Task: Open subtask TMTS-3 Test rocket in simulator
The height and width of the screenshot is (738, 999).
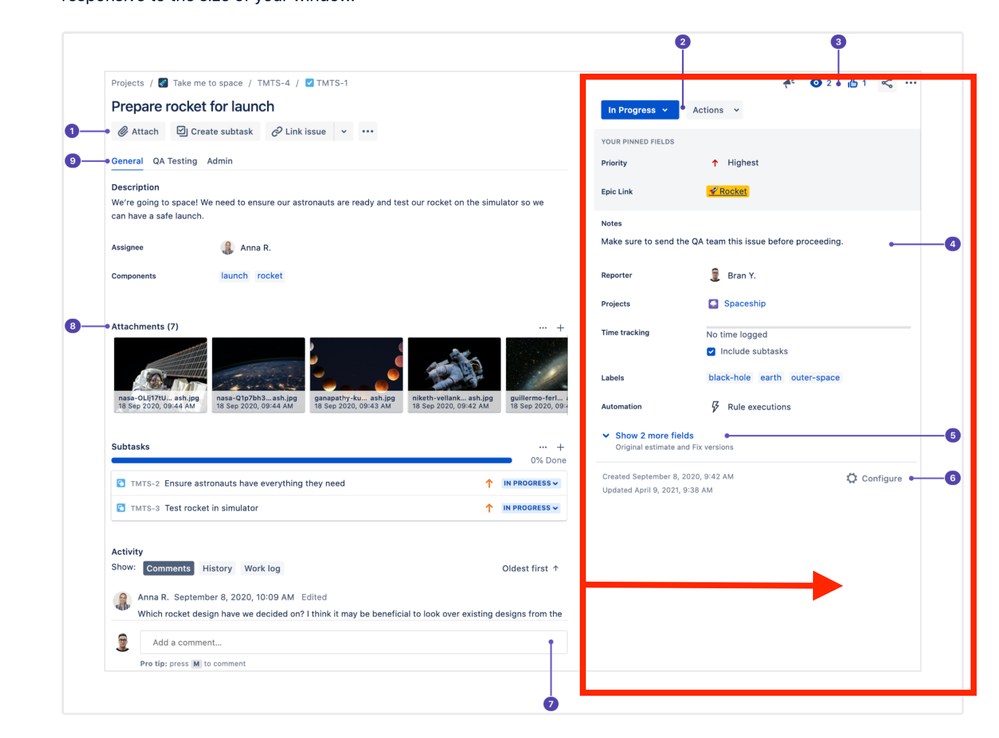Action: [339, 509]
